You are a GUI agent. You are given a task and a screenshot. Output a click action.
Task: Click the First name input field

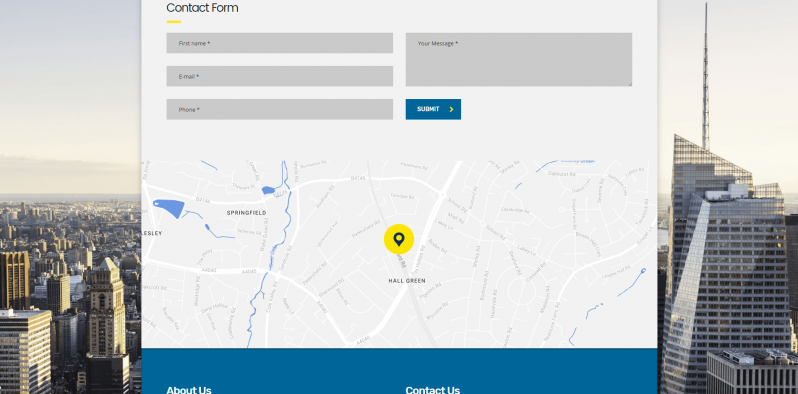point(279,43)
